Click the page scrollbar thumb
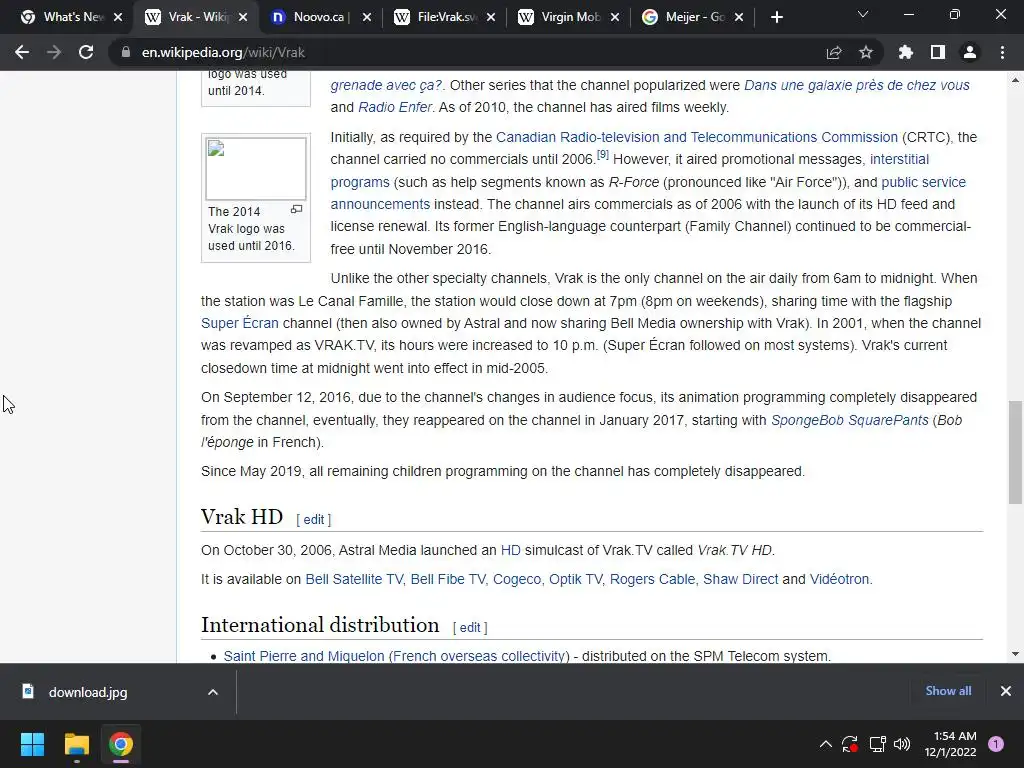The image size is (1024, 768). pyautogui.click(x=1015, y=453)
